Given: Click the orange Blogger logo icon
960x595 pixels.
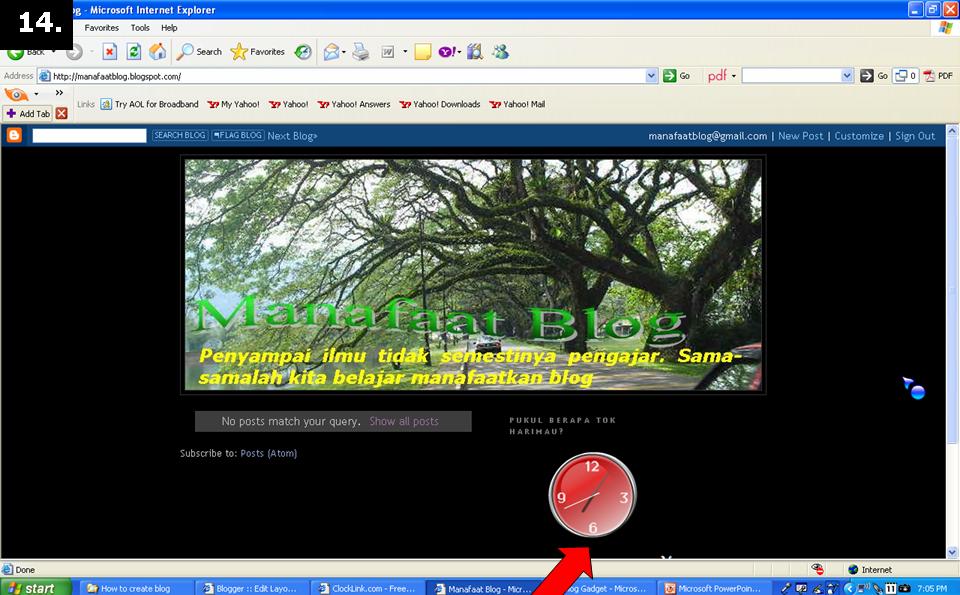Looking at the screenshot, I should coord(14,135).
